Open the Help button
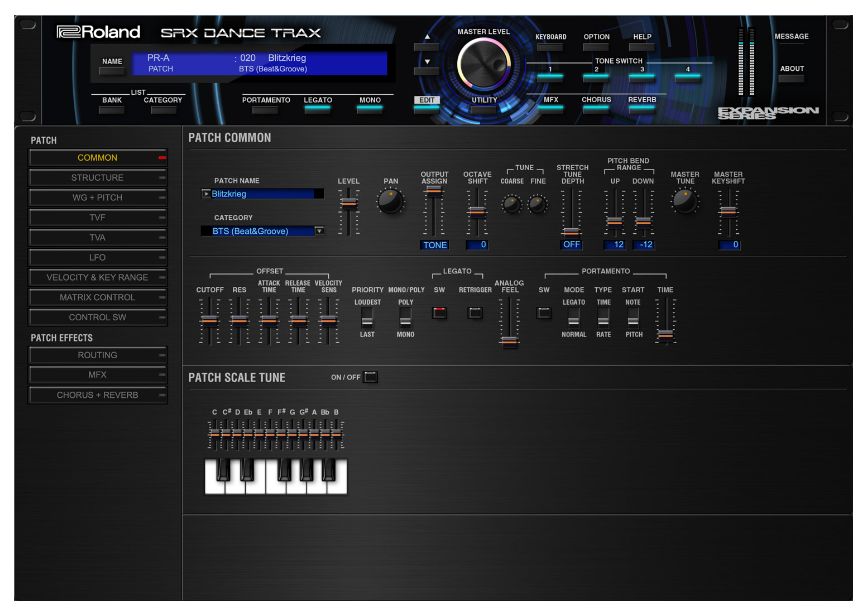This screenshot has height=616, width=868. (642, 47)
